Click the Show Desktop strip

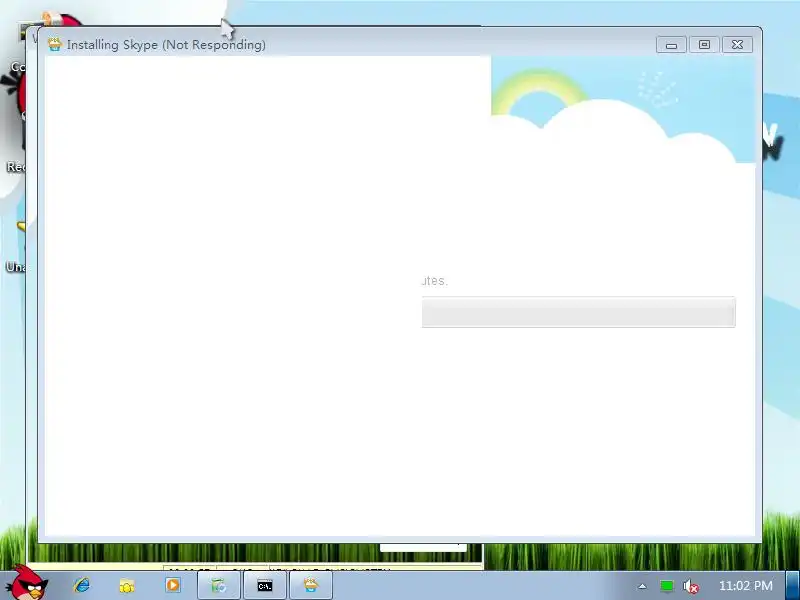point(793,585)
